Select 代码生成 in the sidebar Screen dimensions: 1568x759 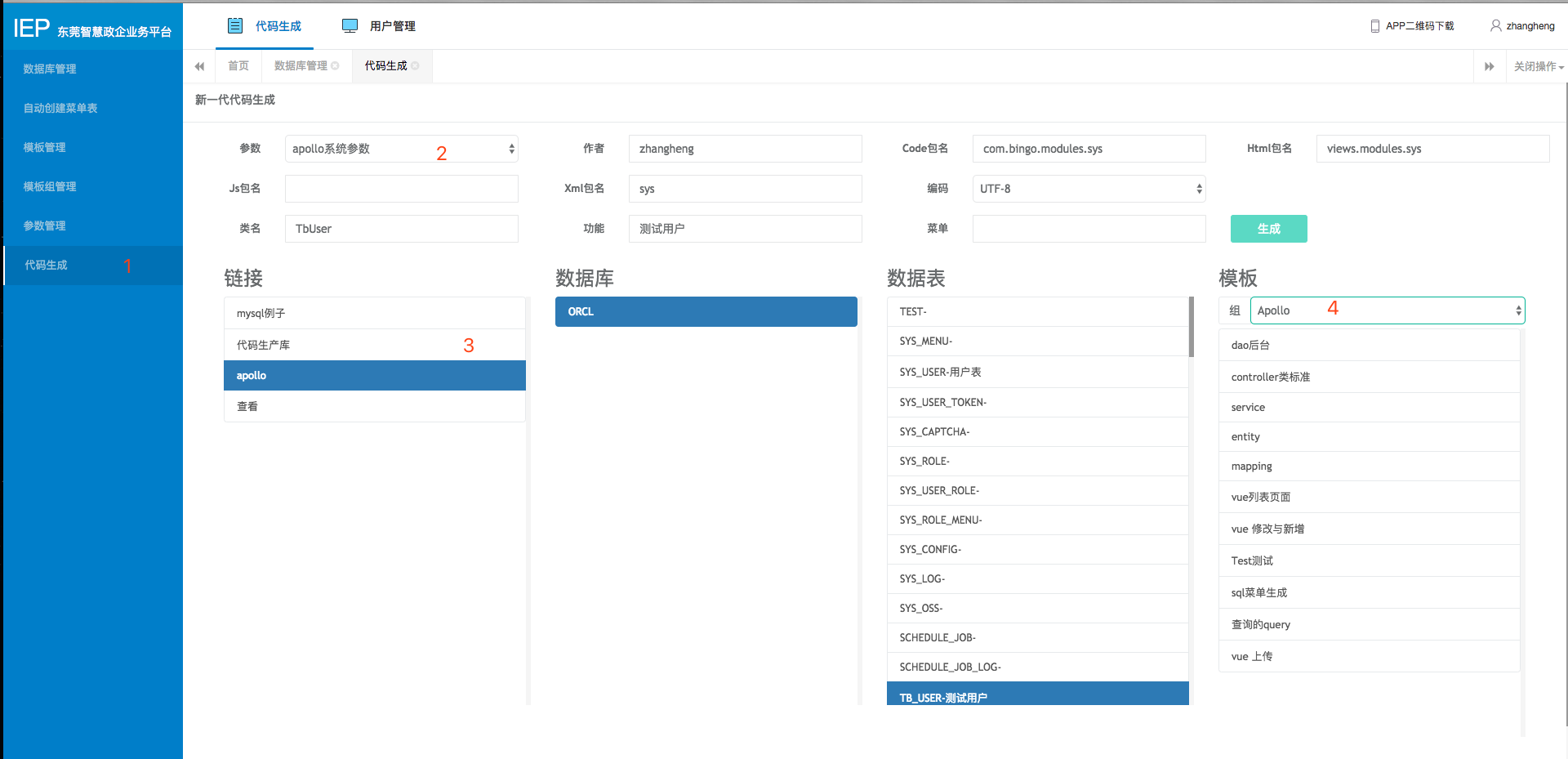click(x=93, y=265)
